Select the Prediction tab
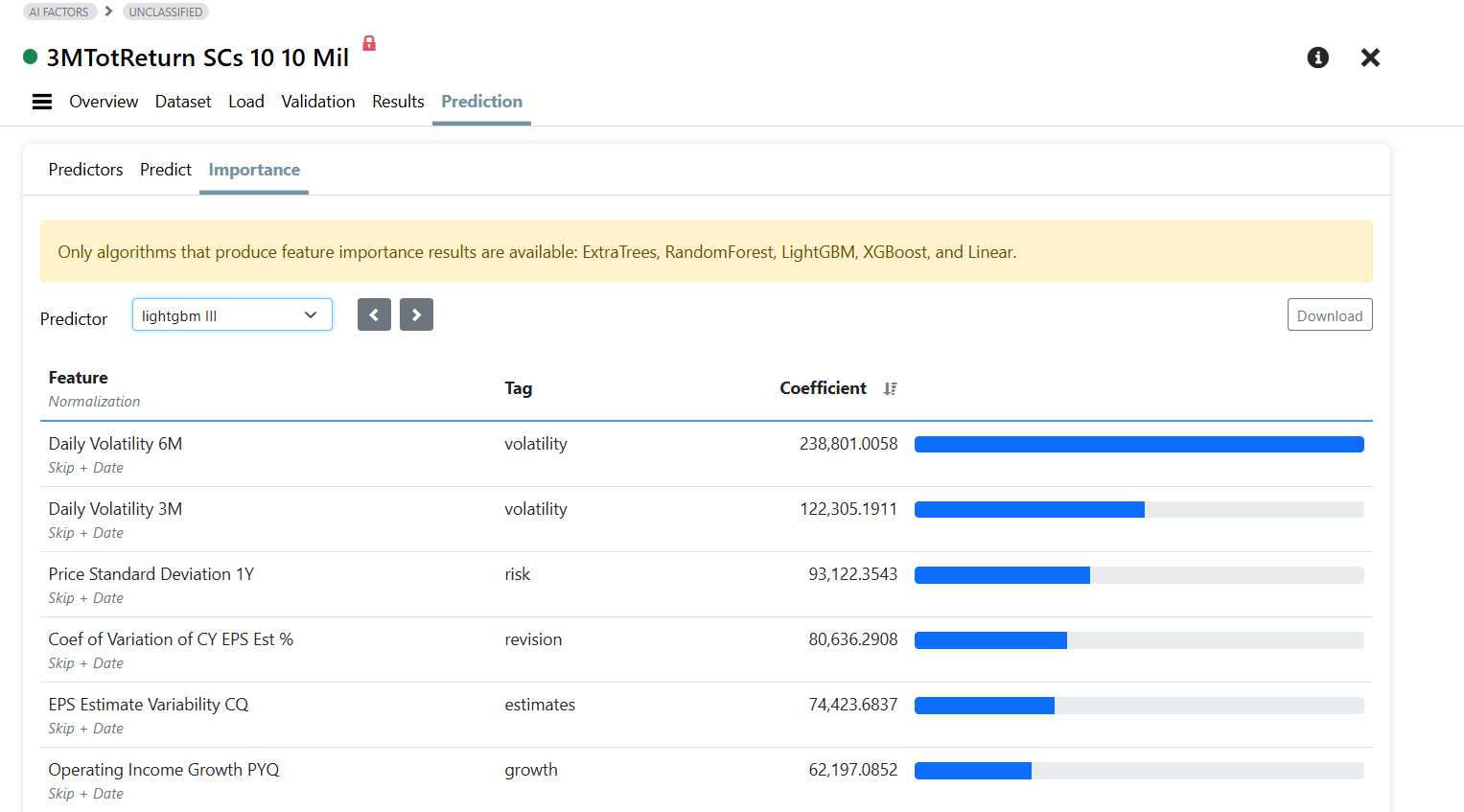 coord(481,102)
